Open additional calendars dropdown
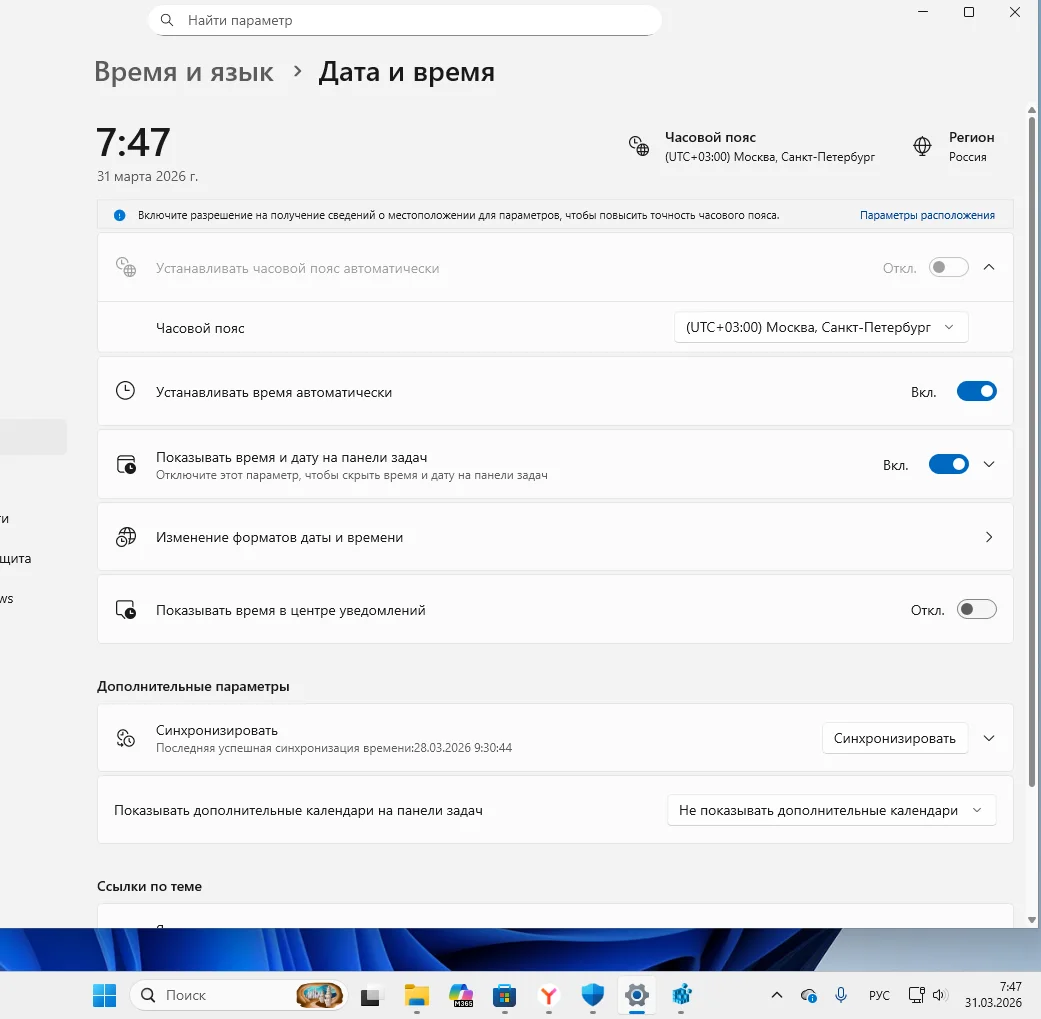The height and width of the screenshot is (1019, 1041). [x=830, y=810]
